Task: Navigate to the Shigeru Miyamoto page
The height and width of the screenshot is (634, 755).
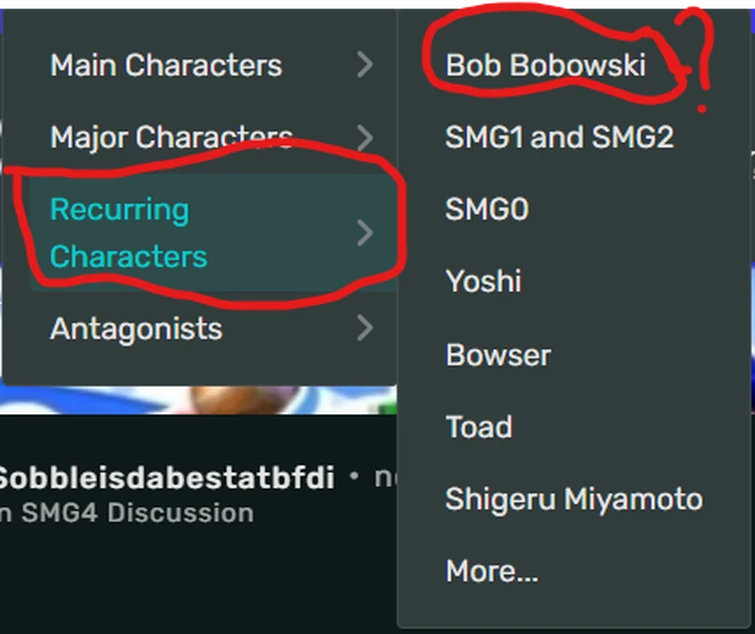Action: [573, 499]
